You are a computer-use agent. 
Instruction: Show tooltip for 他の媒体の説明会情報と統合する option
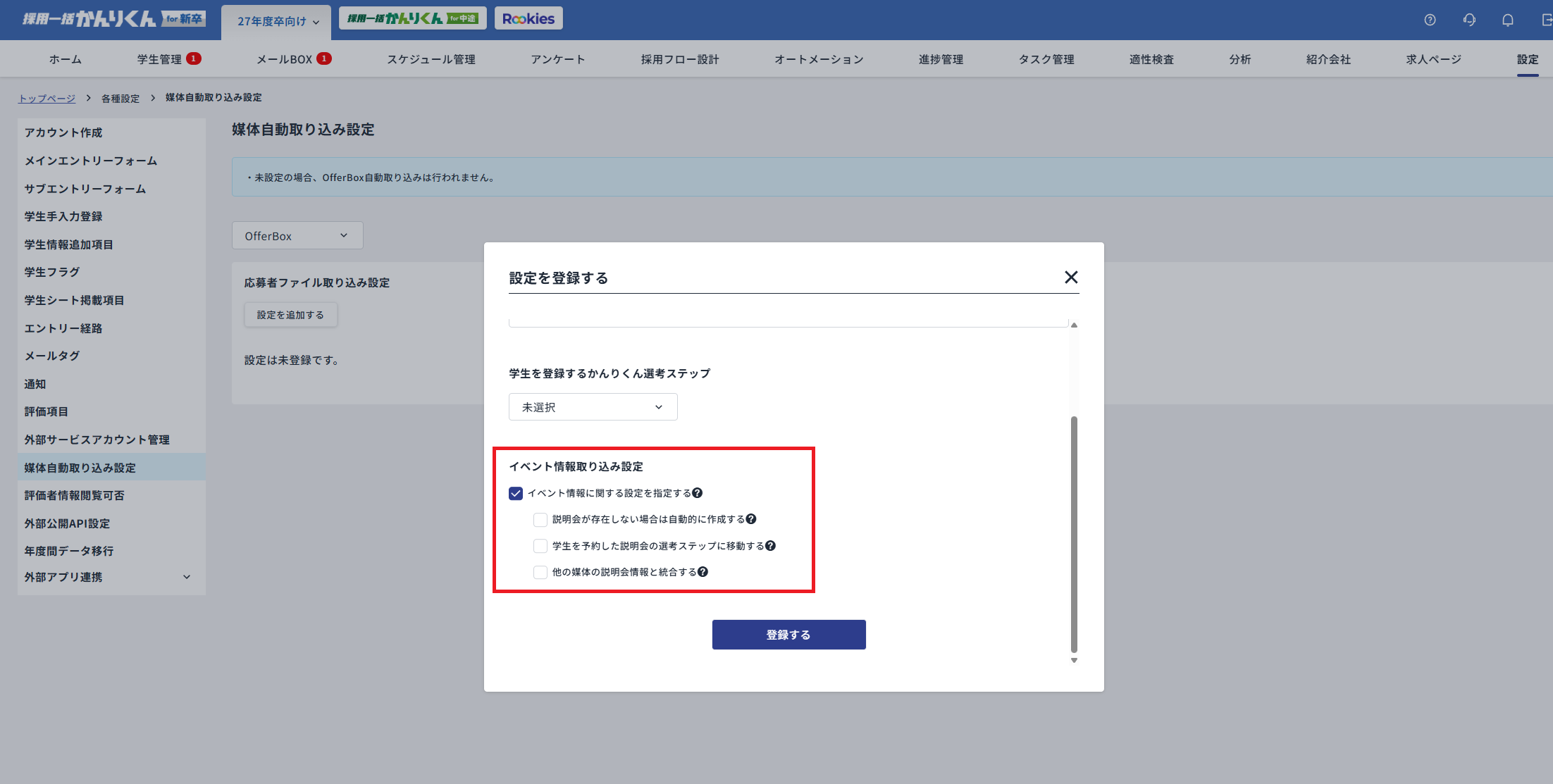point(702,572)
